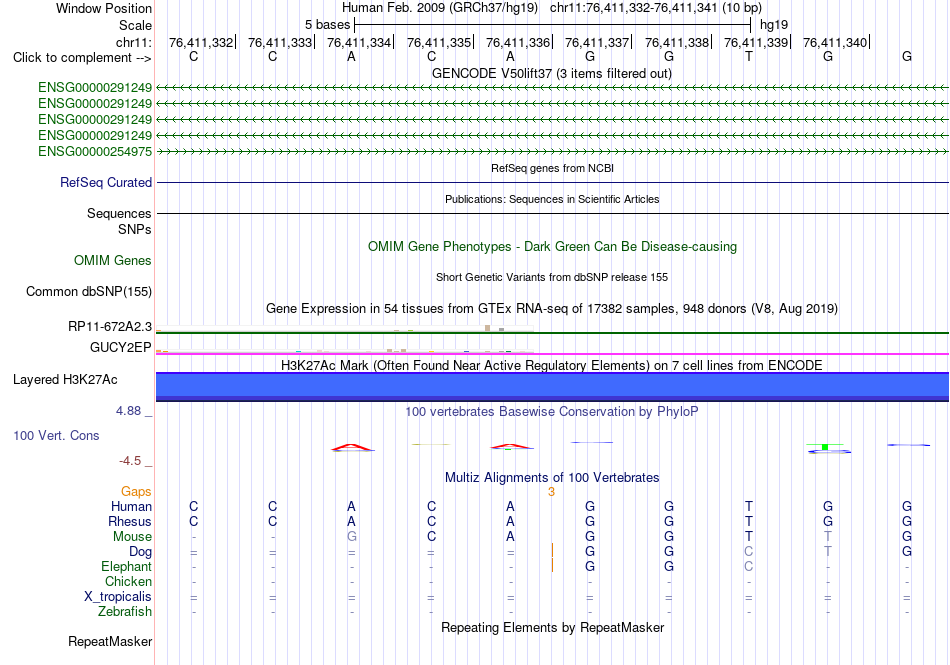950x665 pixels.
Task: Click the 'Click to complement -->' label
Action: coord(82,58)
